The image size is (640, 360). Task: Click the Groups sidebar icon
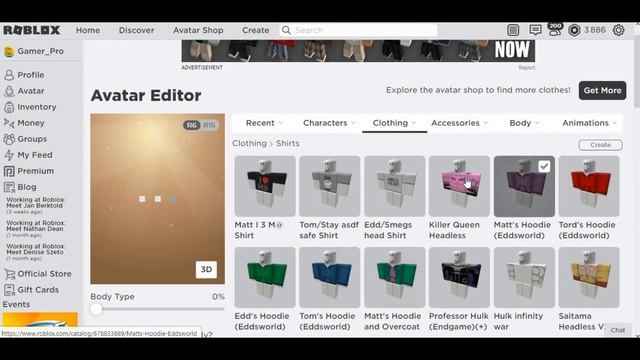pyautogui.click(x=9, y=139)
